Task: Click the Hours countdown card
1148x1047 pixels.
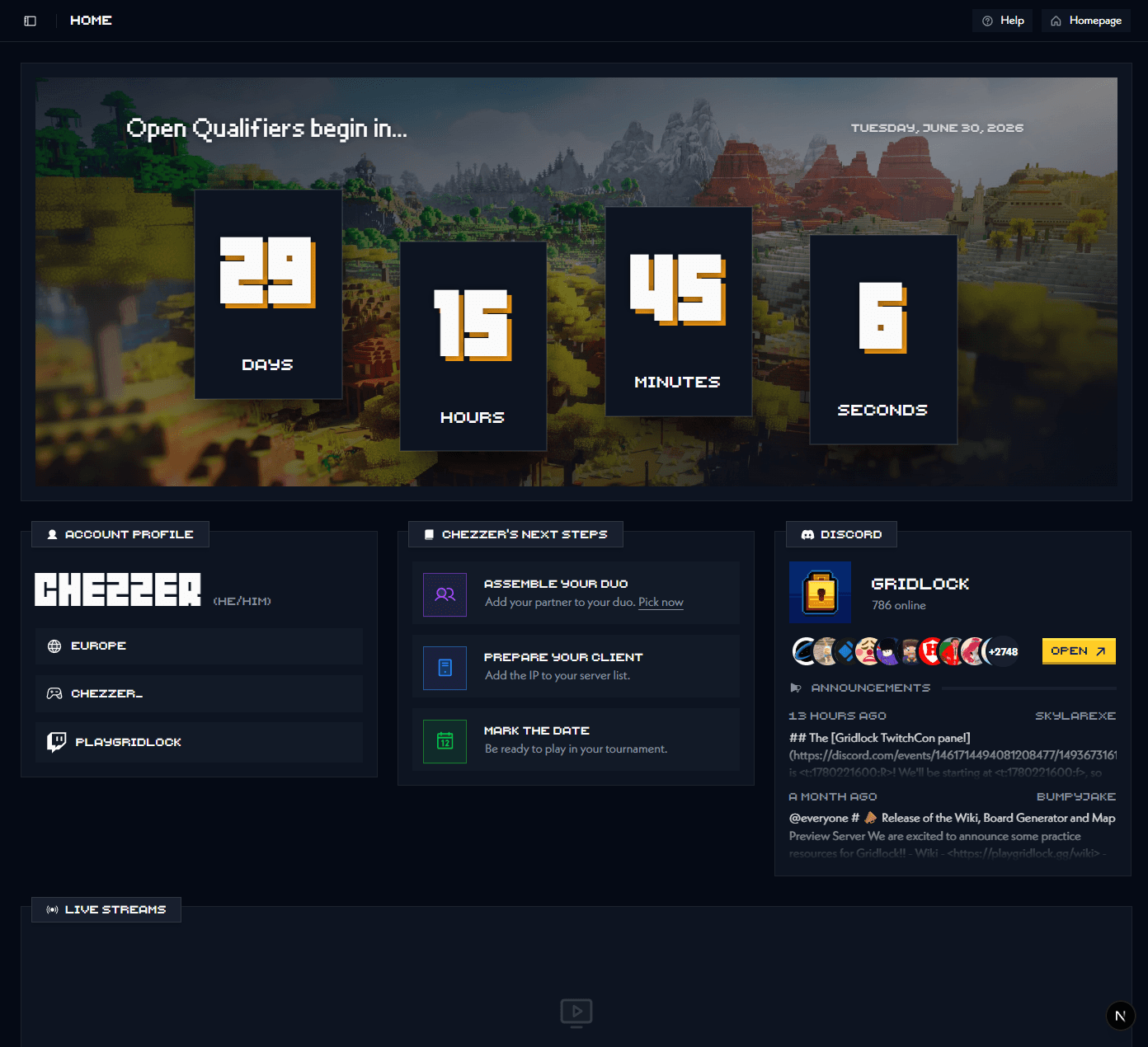Action: click(x=473, y=346)
